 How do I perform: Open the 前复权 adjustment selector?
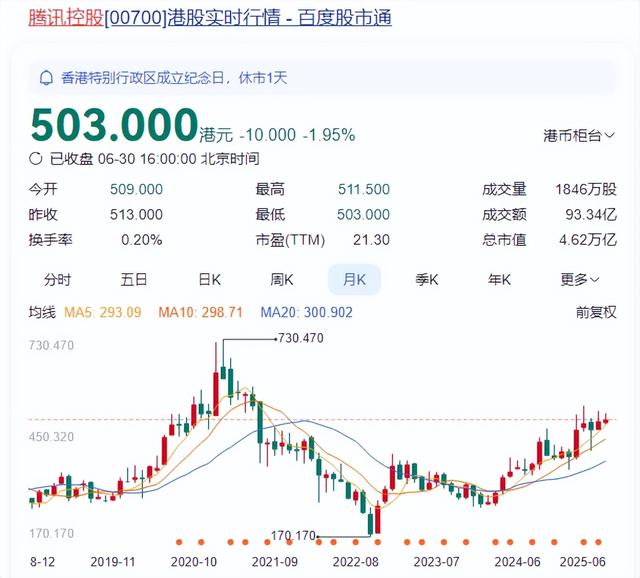coord(596,312)
